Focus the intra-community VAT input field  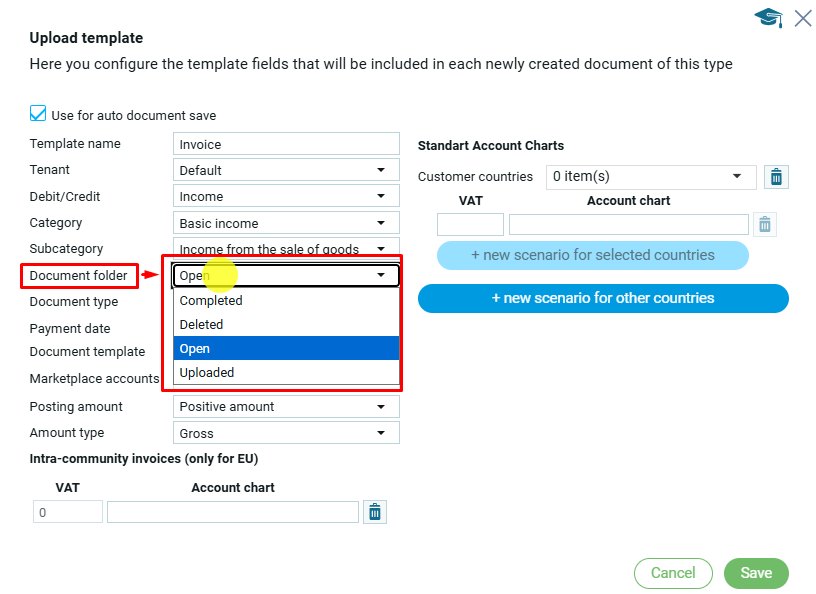pos(68,512)
